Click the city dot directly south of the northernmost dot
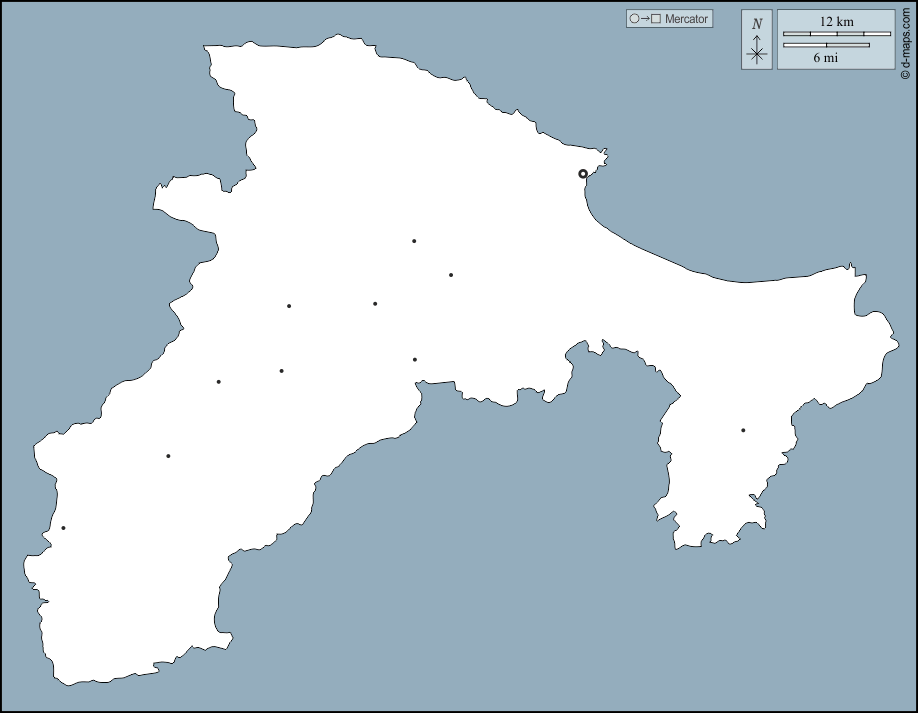 (415, 359)
